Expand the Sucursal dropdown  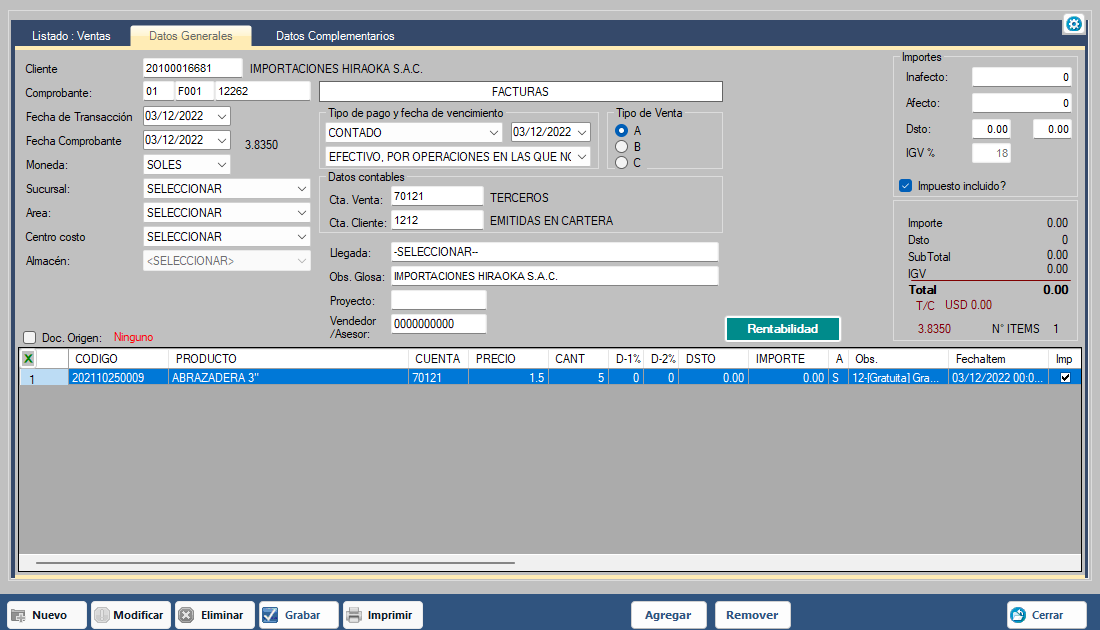pyautogui.click(x=302, y=189)
